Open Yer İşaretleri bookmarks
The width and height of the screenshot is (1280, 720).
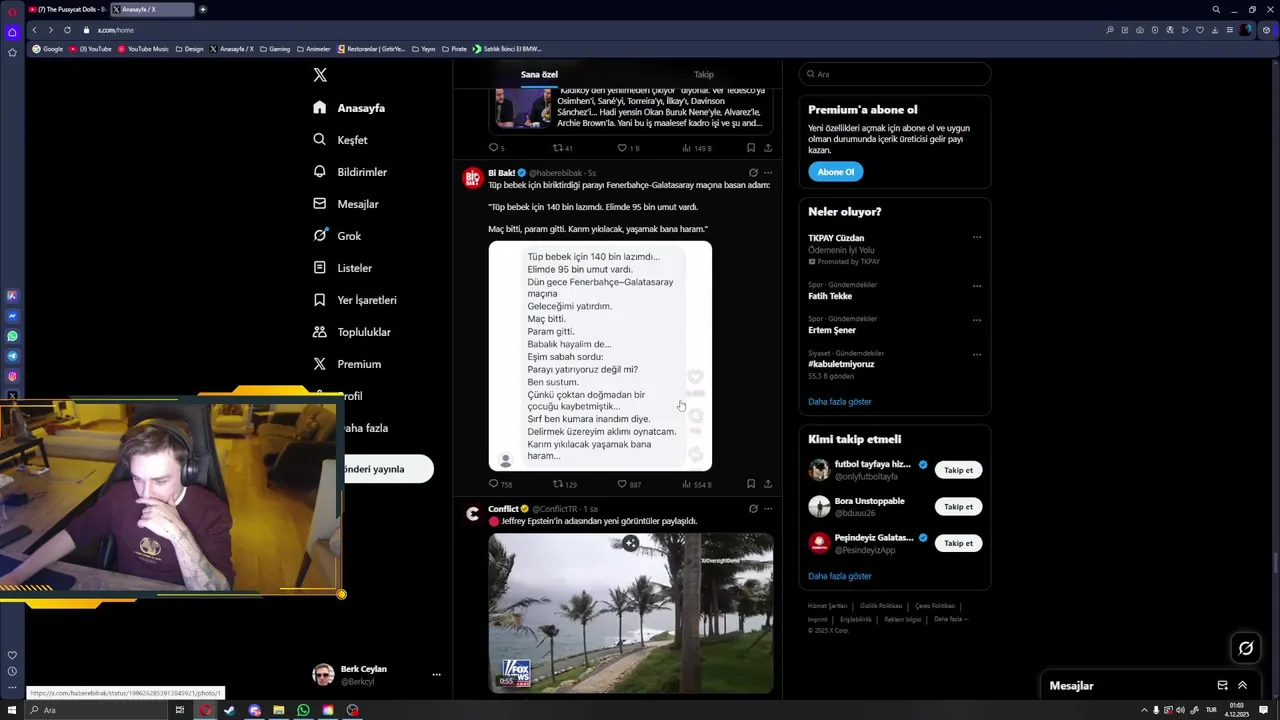[355, 300]
